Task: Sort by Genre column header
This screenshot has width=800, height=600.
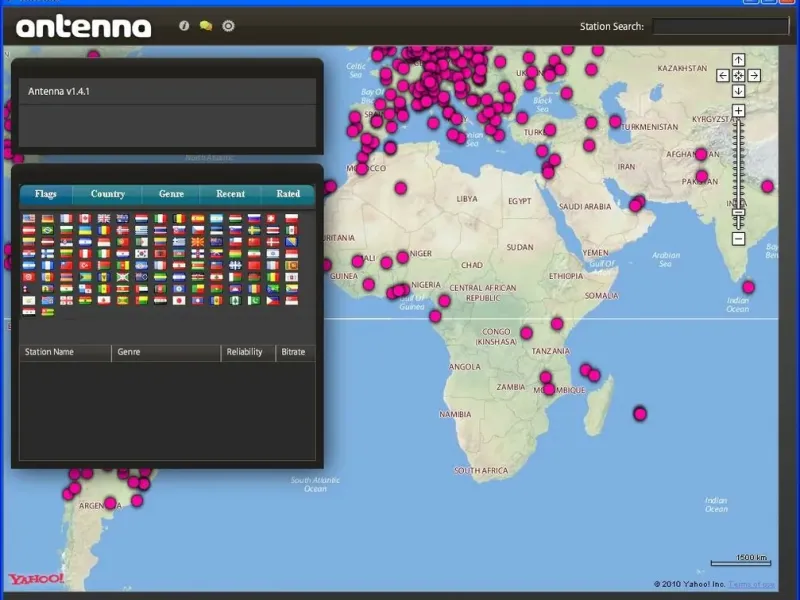Action: click(x=166, y=352)
